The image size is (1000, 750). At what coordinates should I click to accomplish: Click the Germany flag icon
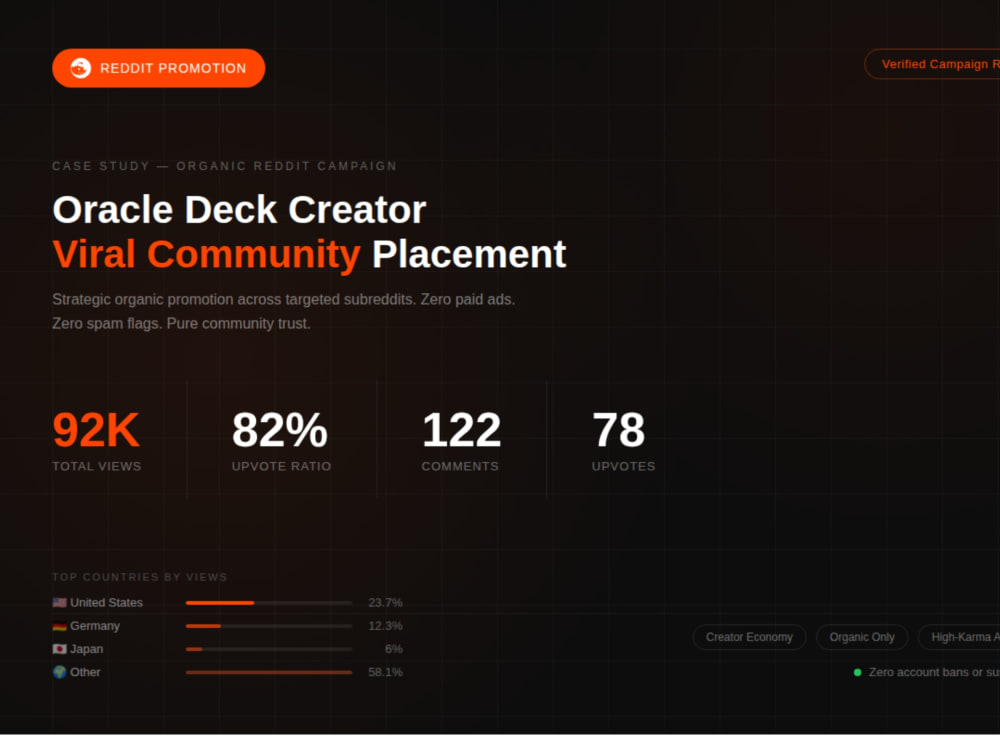pyautogui.click(x=59, y=626)
